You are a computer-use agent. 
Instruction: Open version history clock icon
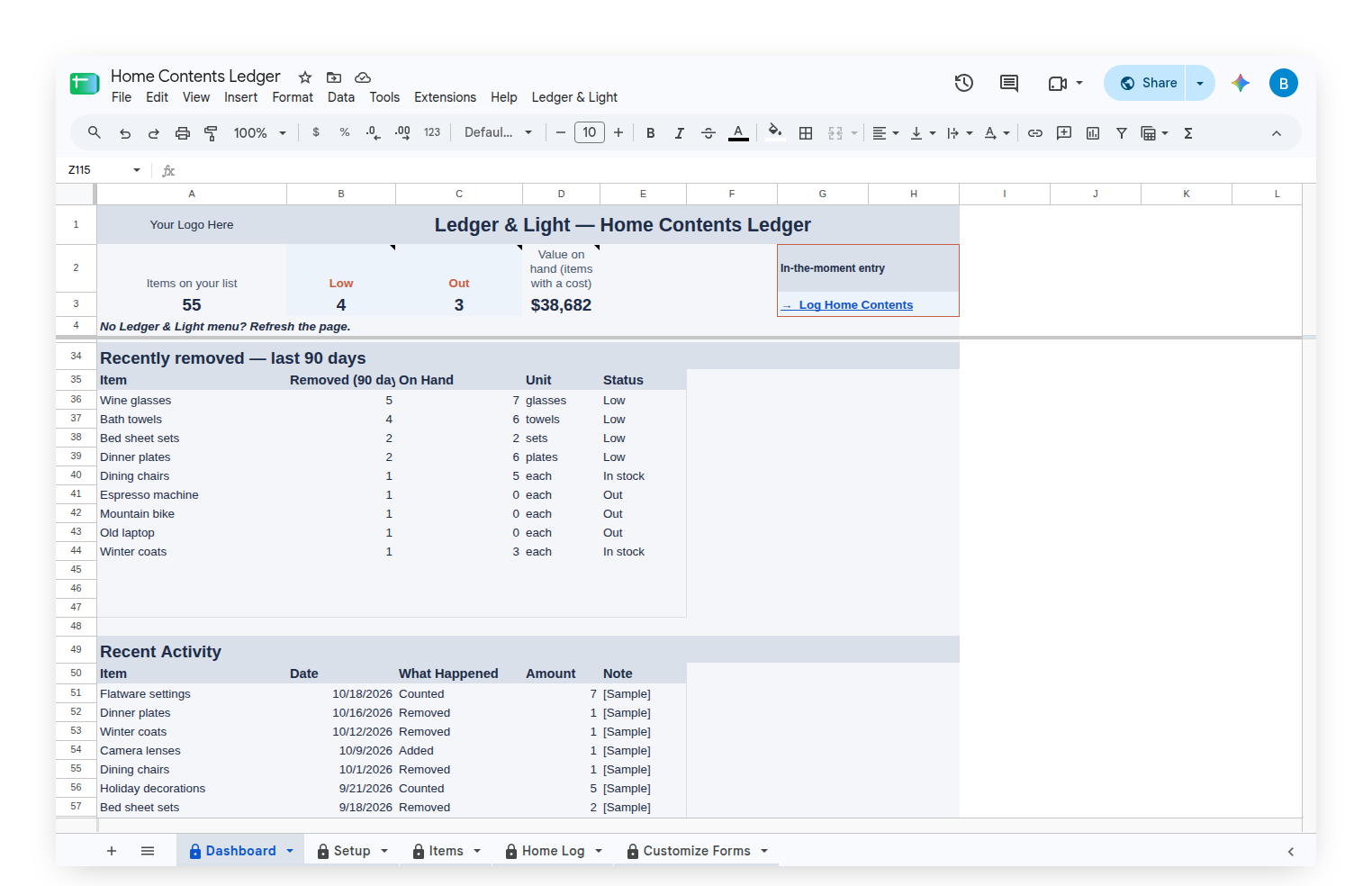point(964,83)
